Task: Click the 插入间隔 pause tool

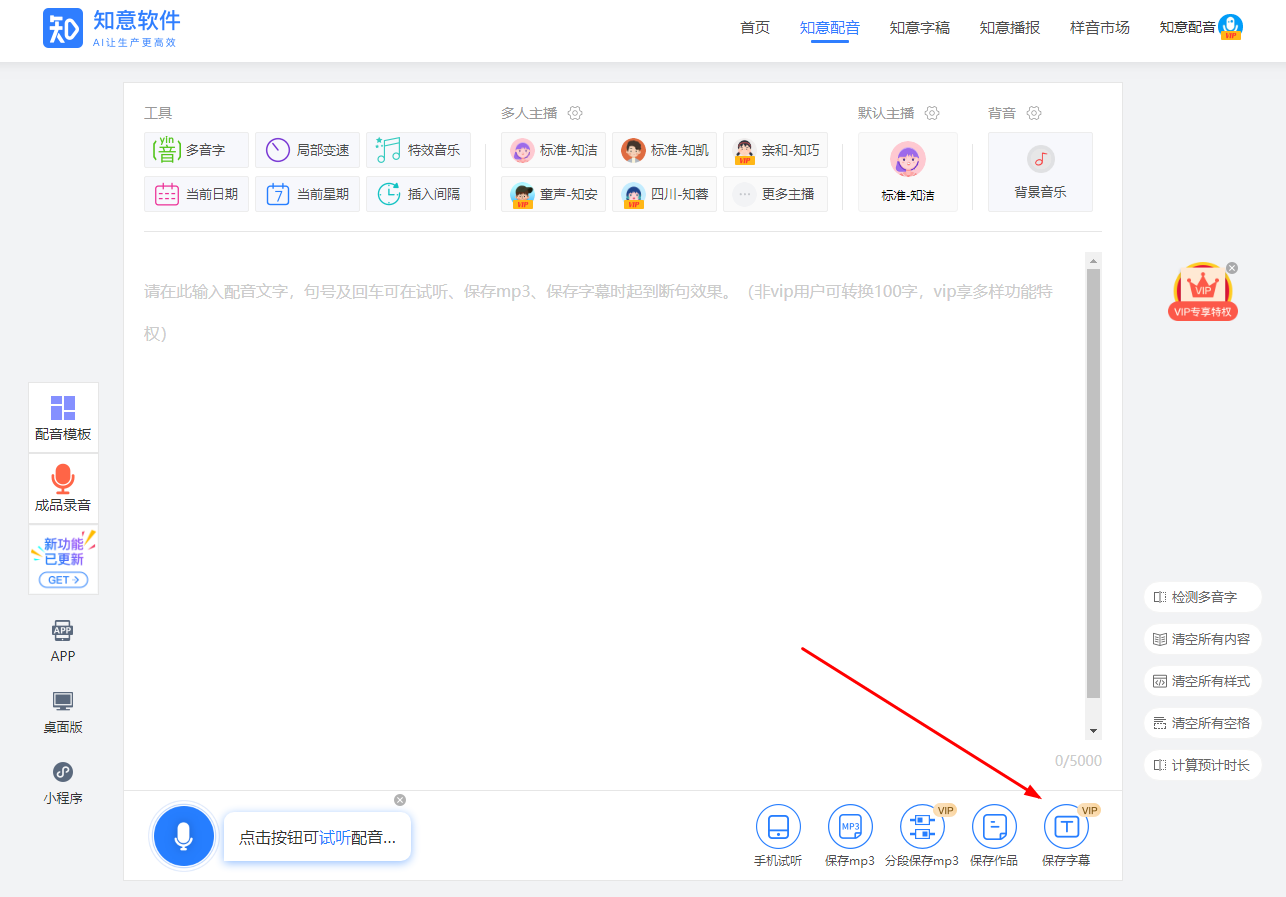Action: pyautogui.click(x=418, y=194)
